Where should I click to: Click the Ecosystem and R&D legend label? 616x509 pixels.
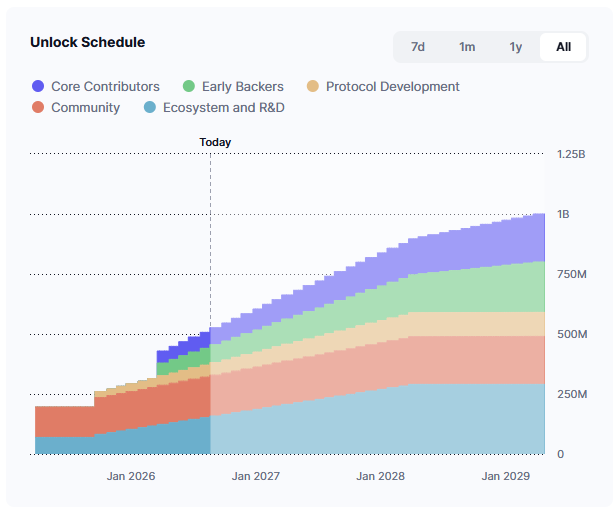[x=224, y=108]
